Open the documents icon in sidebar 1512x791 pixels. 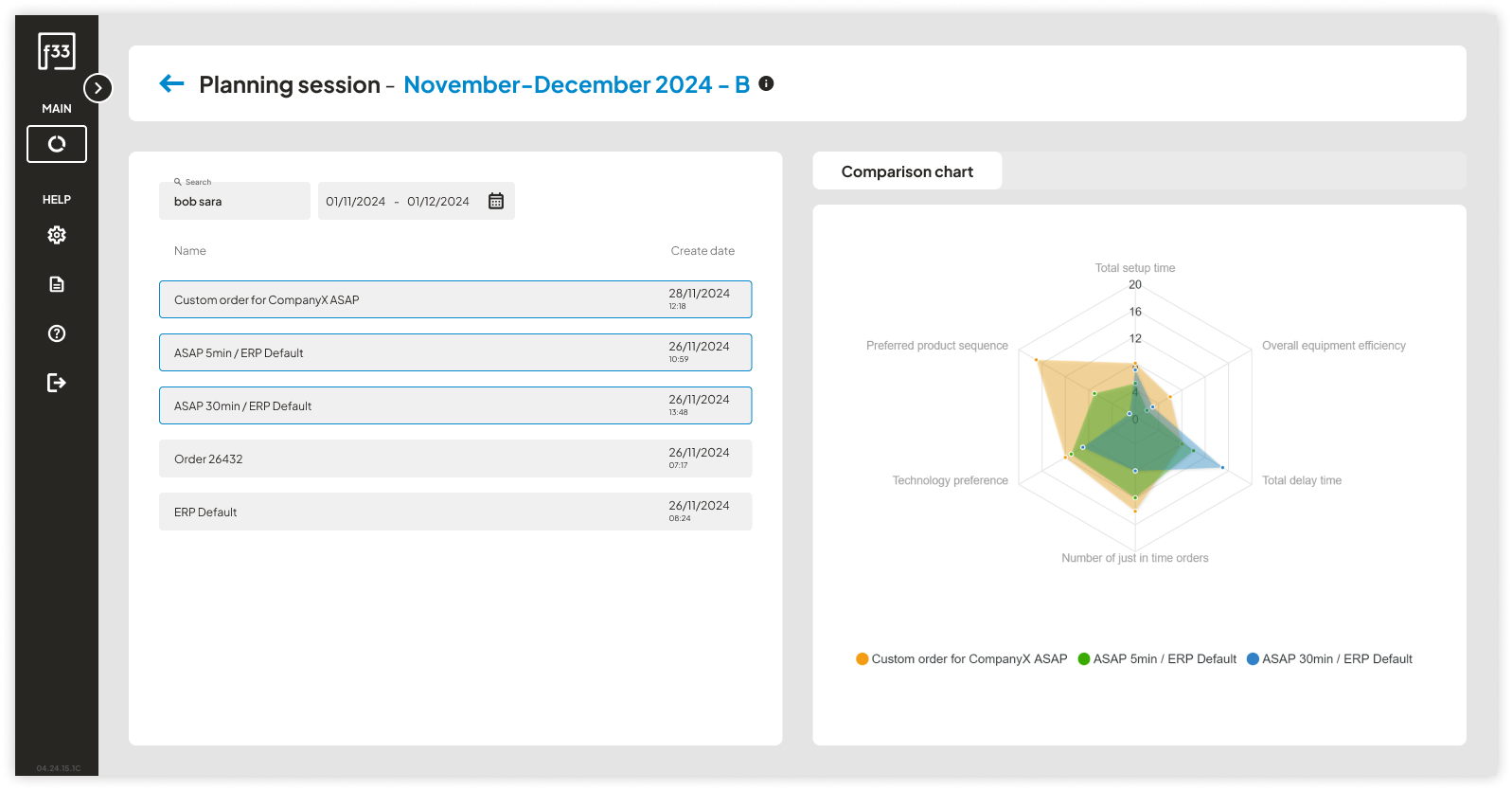click(x=57, y=284)
